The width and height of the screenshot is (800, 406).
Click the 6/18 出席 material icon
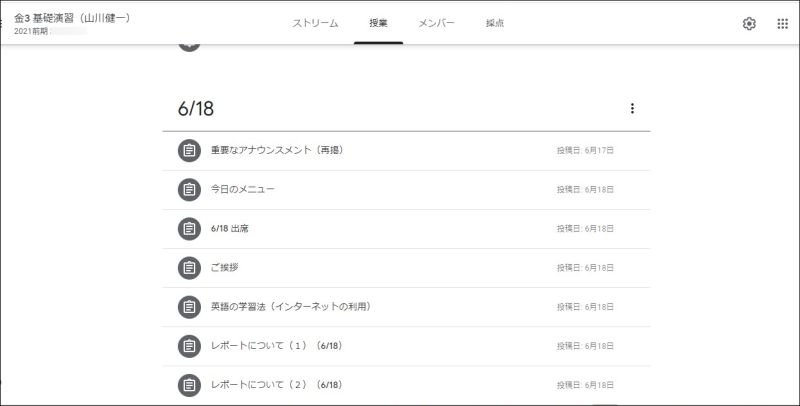coord(189,229)
